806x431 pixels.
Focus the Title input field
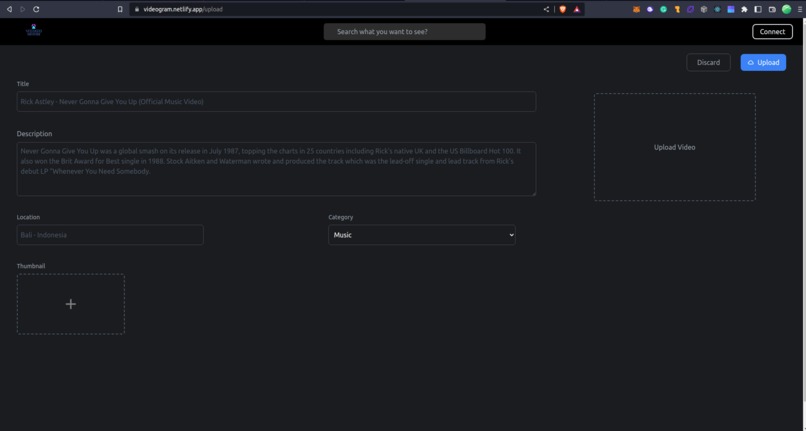pyautogui.click(x=276, y=101)
